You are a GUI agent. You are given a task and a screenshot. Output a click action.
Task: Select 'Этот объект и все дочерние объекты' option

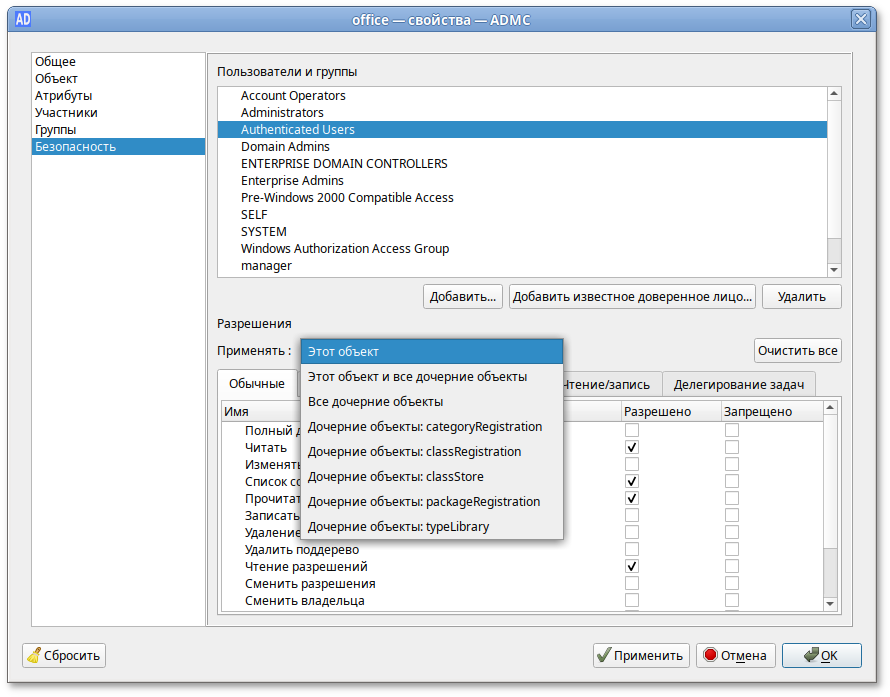(x=417, y=377)
